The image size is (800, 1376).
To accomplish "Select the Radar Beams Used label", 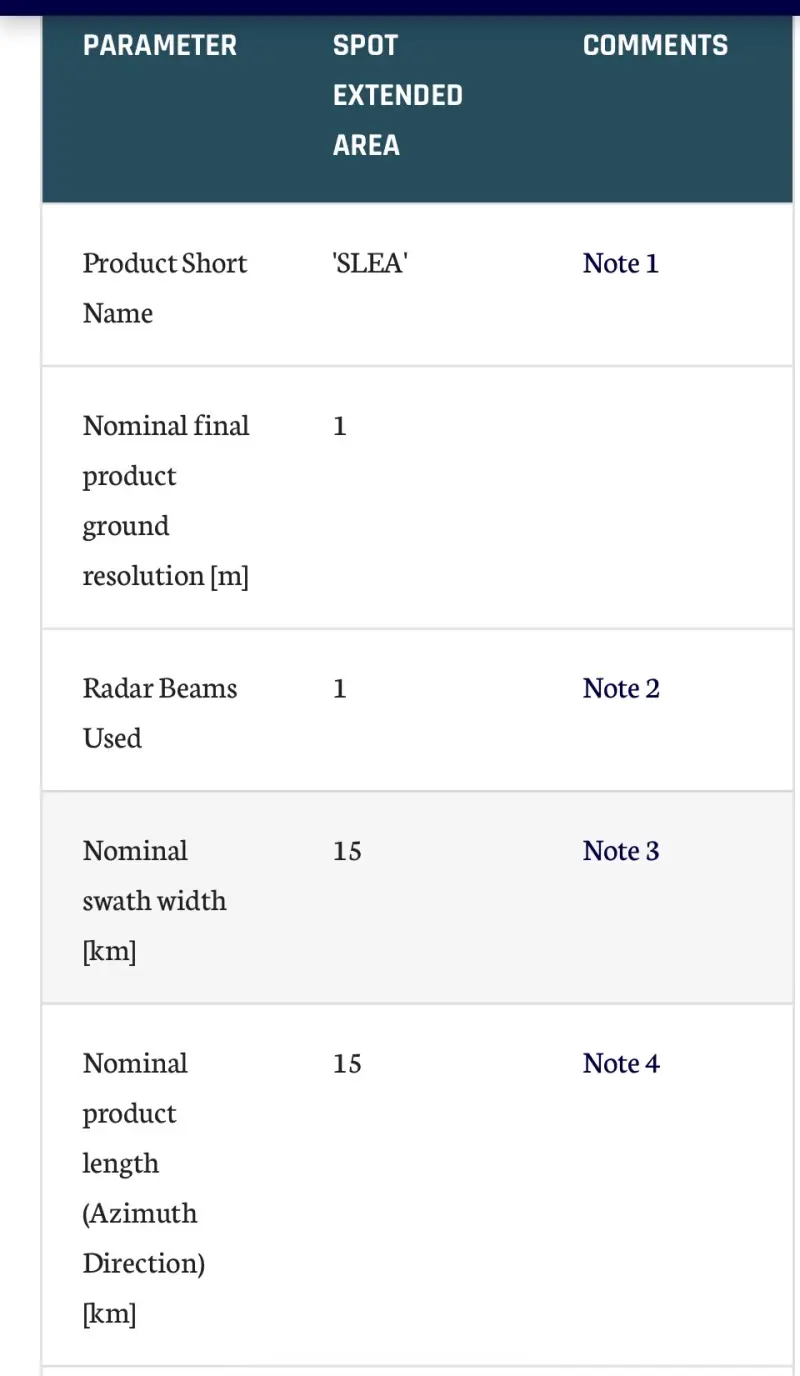I will 159,713.
